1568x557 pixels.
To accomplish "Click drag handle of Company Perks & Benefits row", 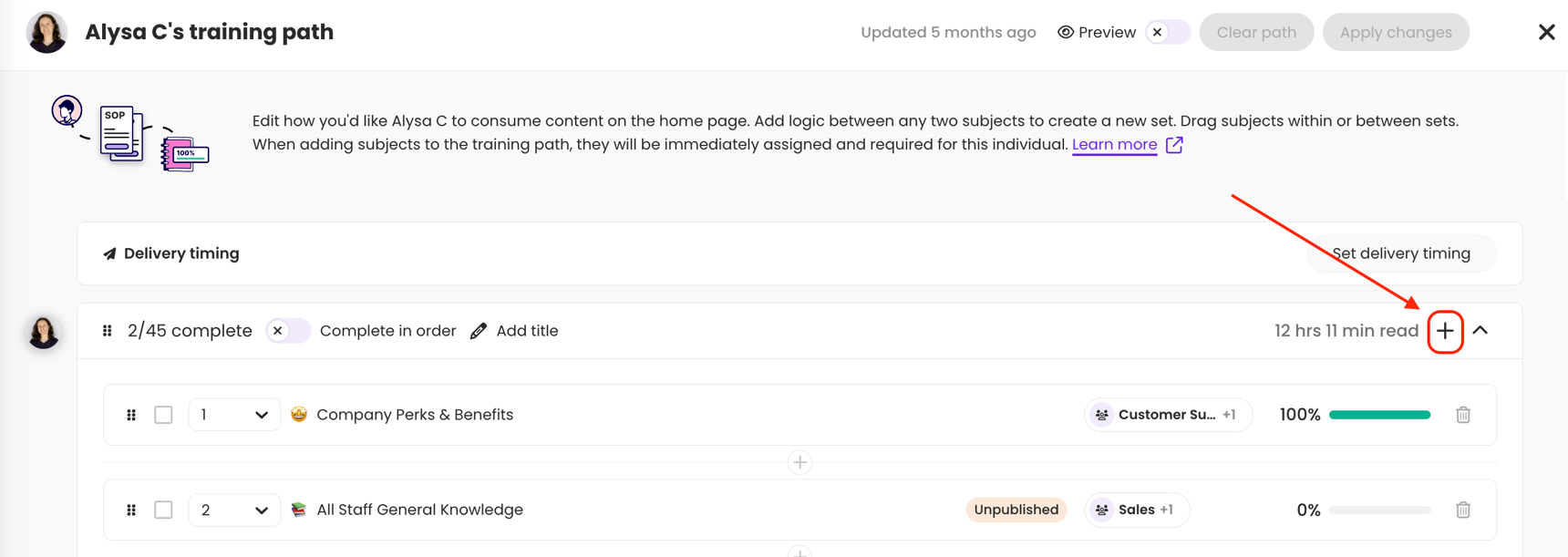I will coord(131,415).
